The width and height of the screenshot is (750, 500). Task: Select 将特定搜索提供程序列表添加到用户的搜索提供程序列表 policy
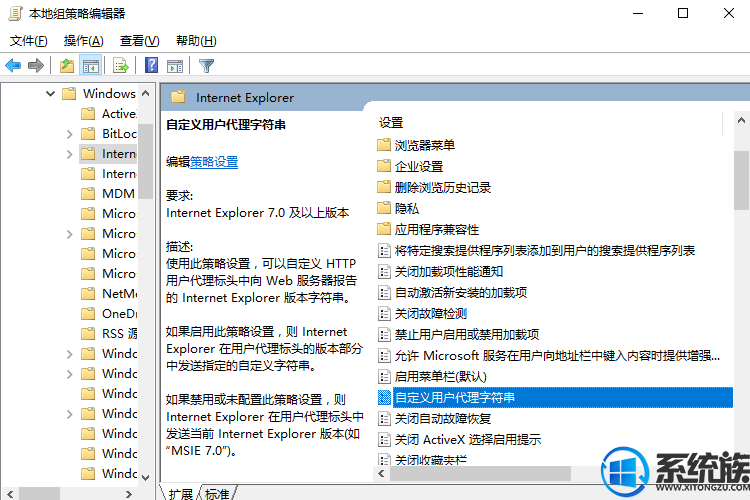pyautogui.click(x=544, y=250)
